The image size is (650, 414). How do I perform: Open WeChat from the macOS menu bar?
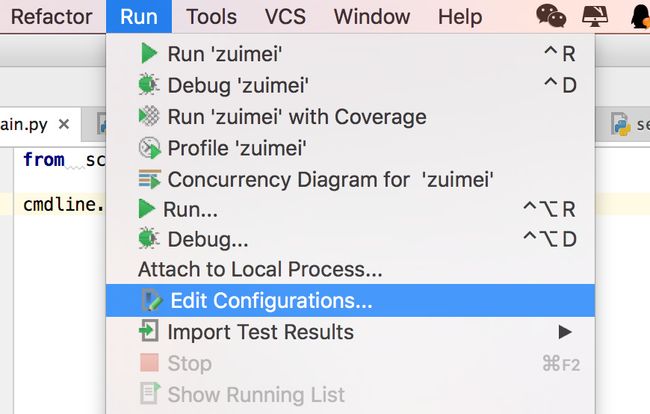[551, 17]
